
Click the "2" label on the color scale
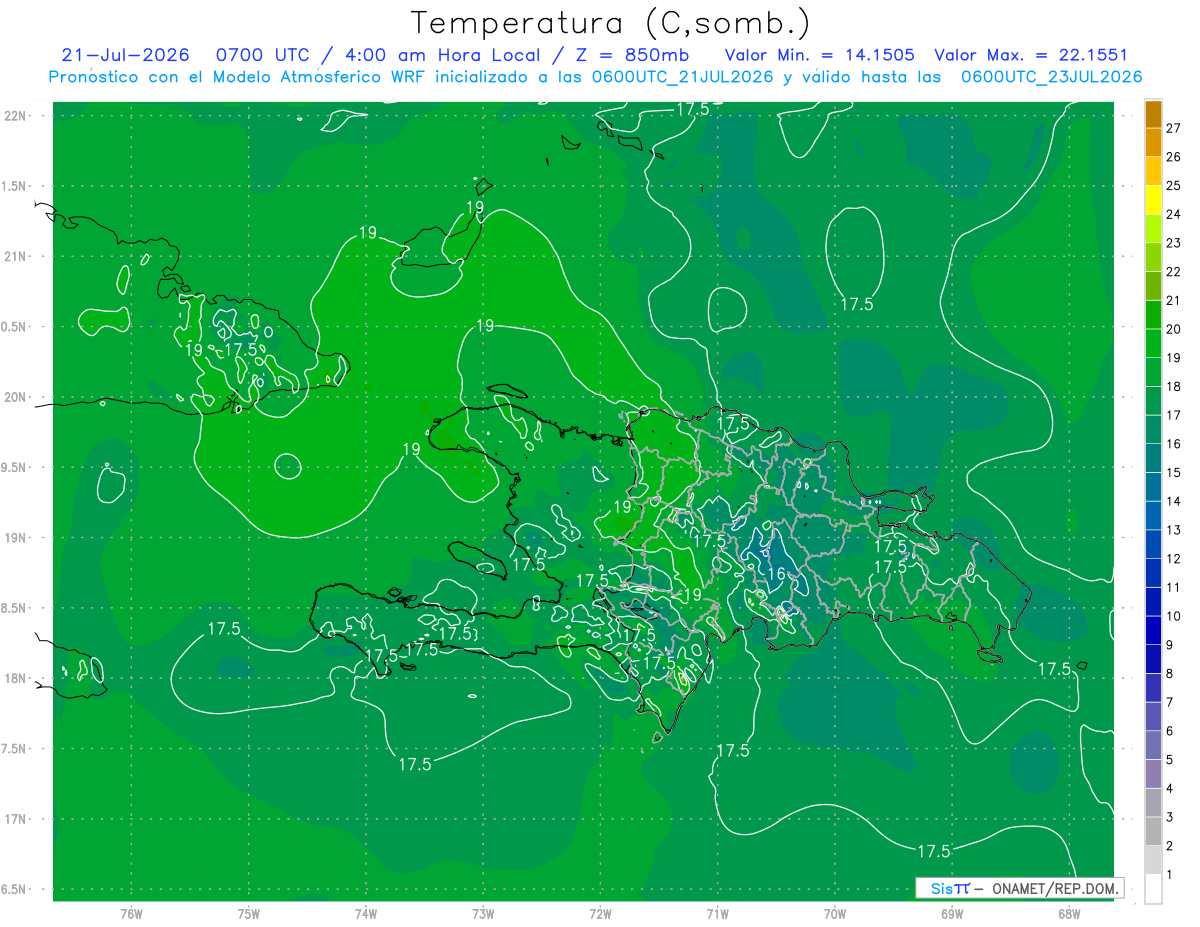[1170, 846]
